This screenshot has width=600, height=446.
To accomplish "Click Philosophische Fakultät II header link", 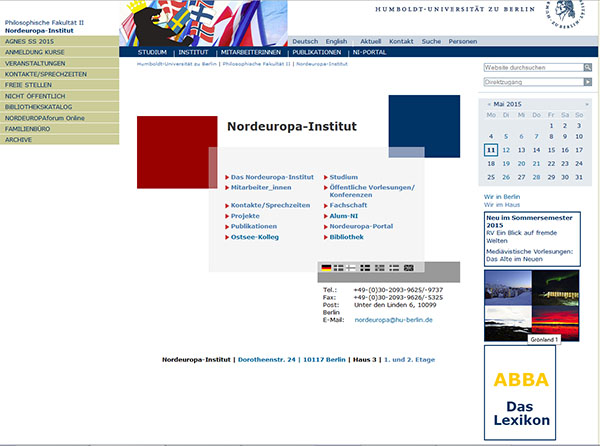I will pos(44,23).
